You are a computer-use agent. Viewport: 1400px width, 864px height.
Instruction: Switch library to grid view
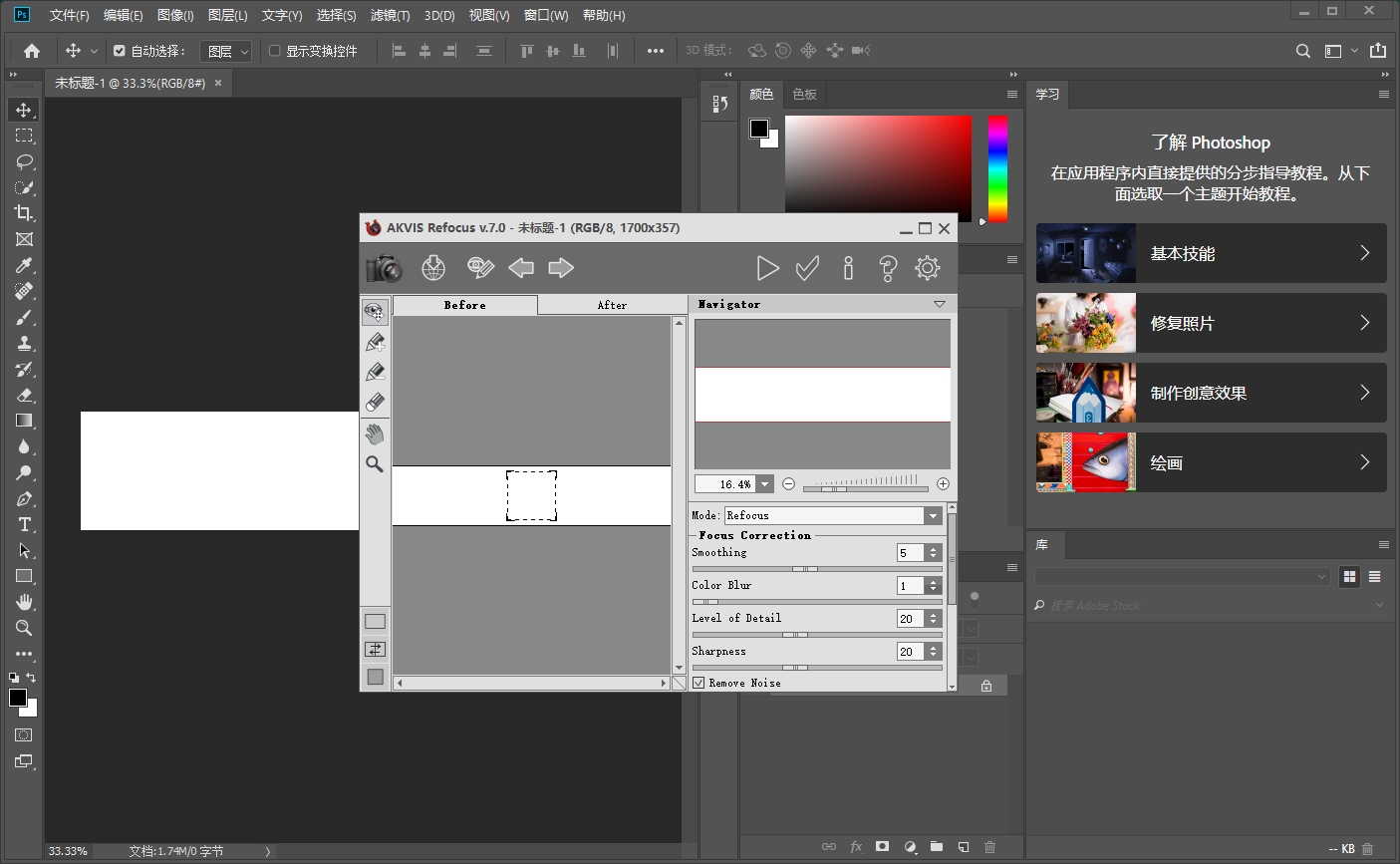1350,576
